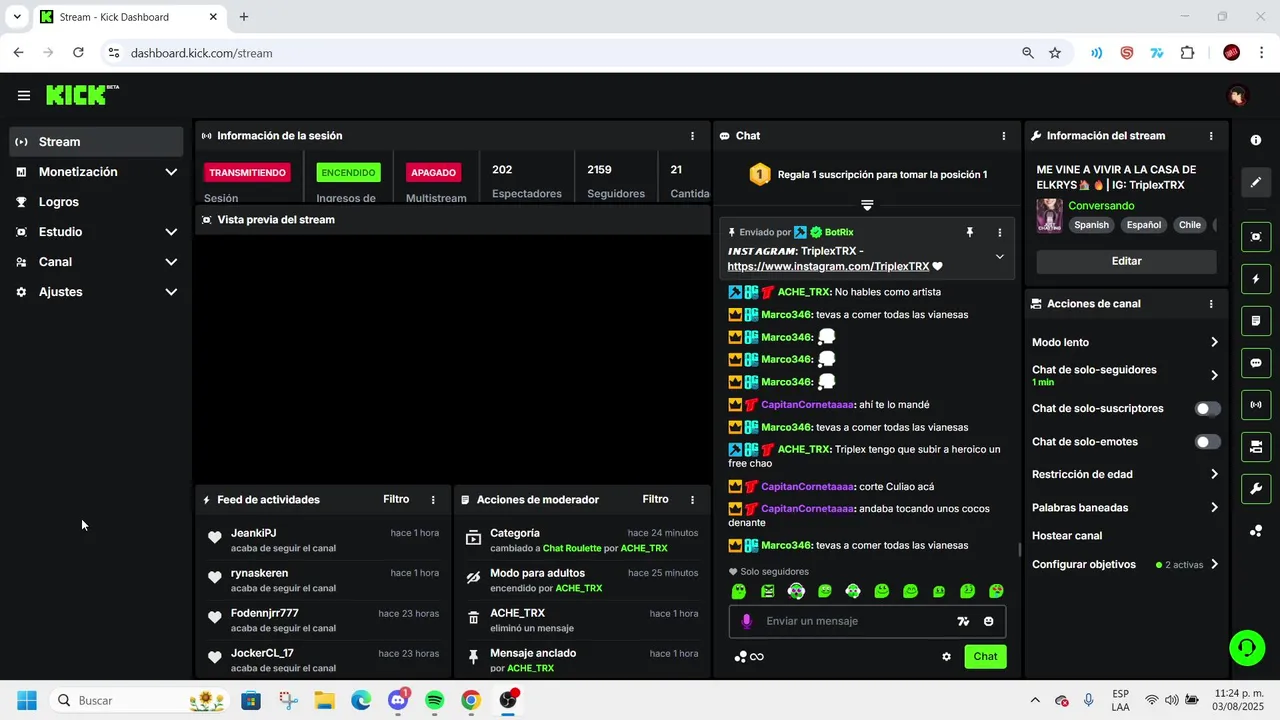
Task: Click the Spotify icon in the taskbar
Action: tap(434, 700)
